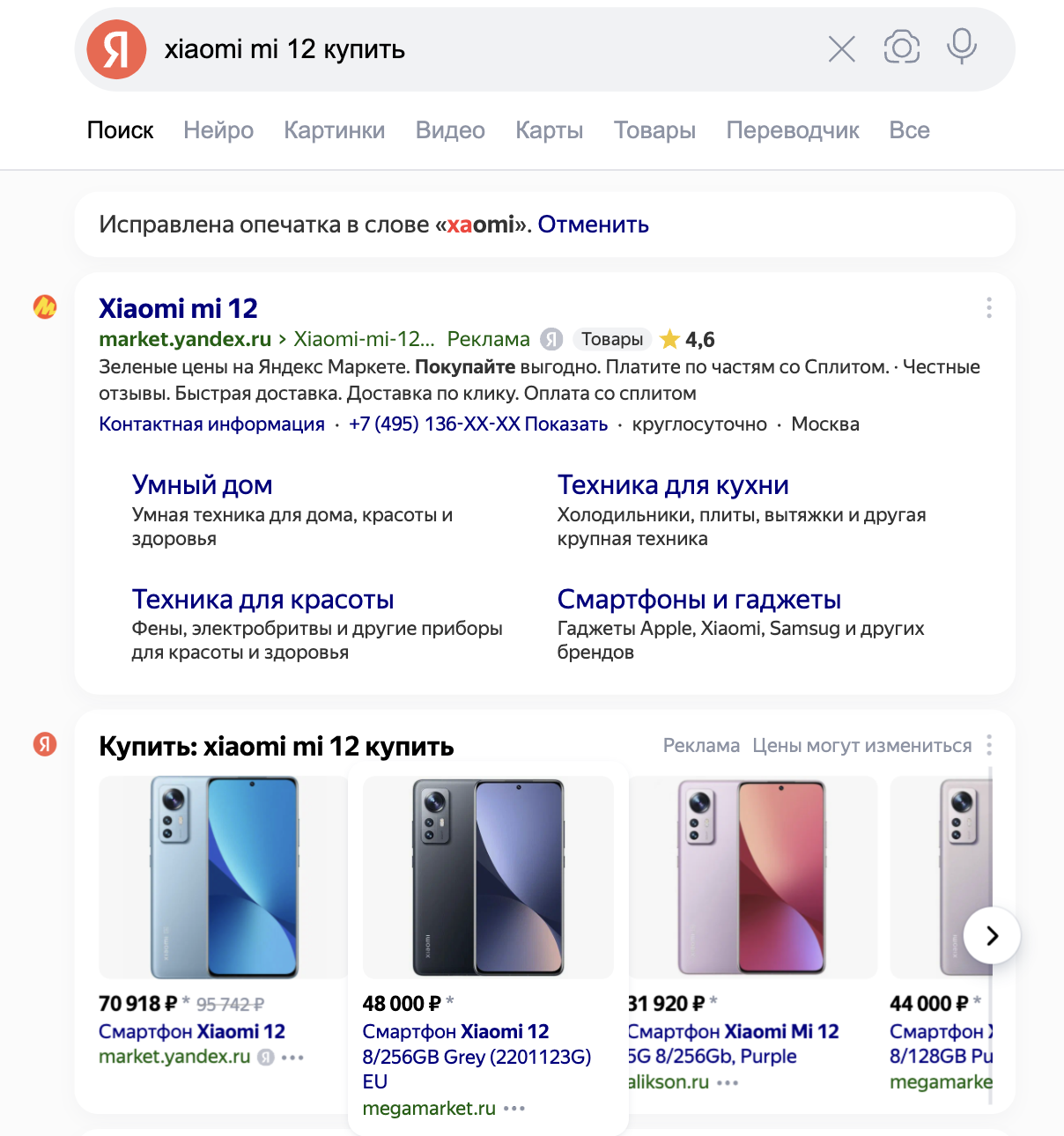1064x1136 pixels.
Task: Click the Yandex Market favicon beside first result
Action: click(x=45, y=306)
